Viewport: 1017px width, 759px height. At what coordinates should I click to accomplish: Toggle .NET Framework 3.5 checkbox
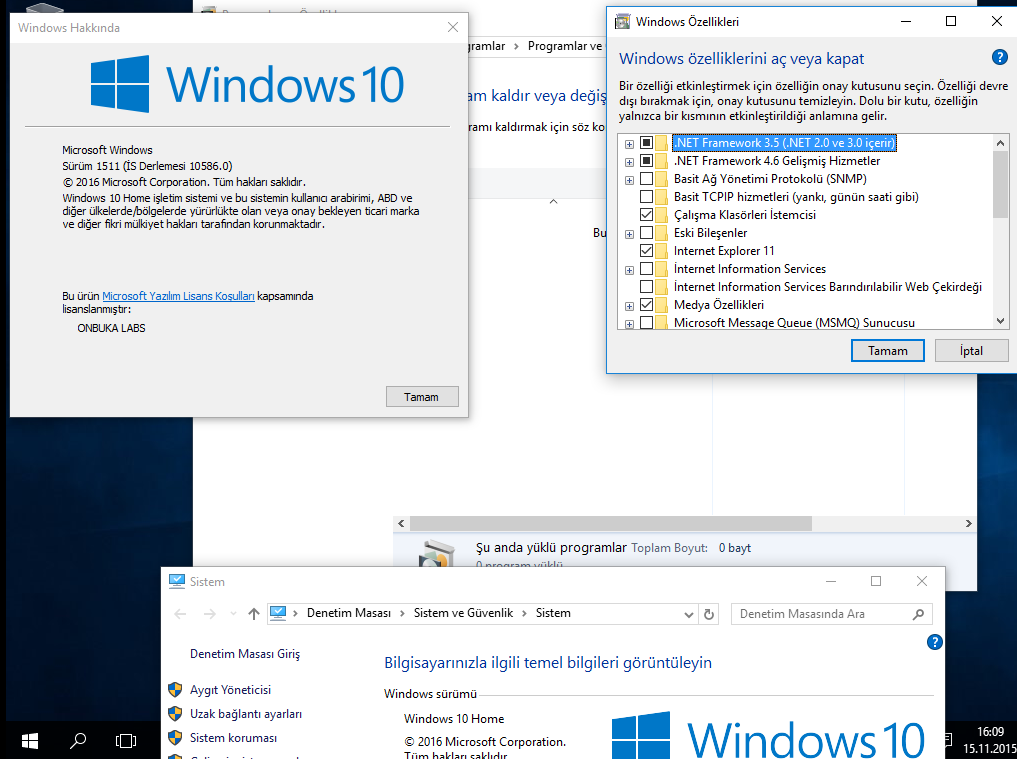point(647,143)
